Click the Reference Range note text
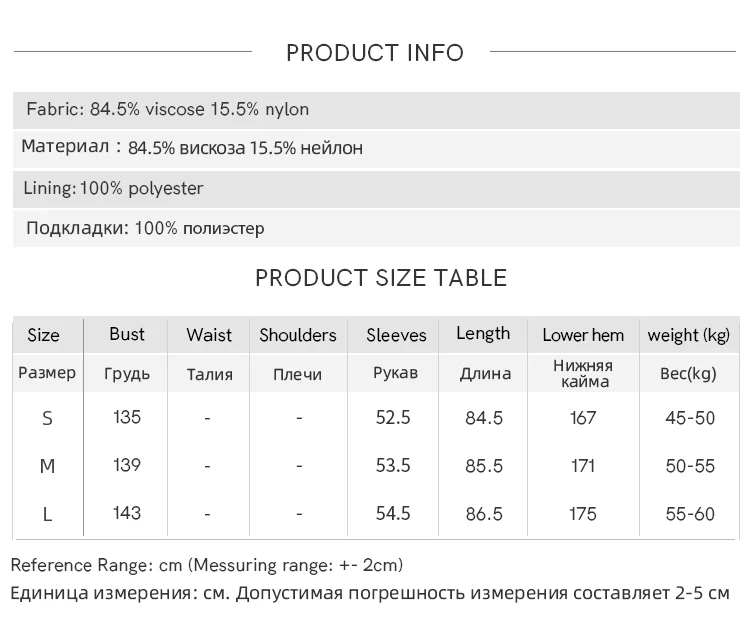This screenshot has height=630, width=750. point(207,565)
